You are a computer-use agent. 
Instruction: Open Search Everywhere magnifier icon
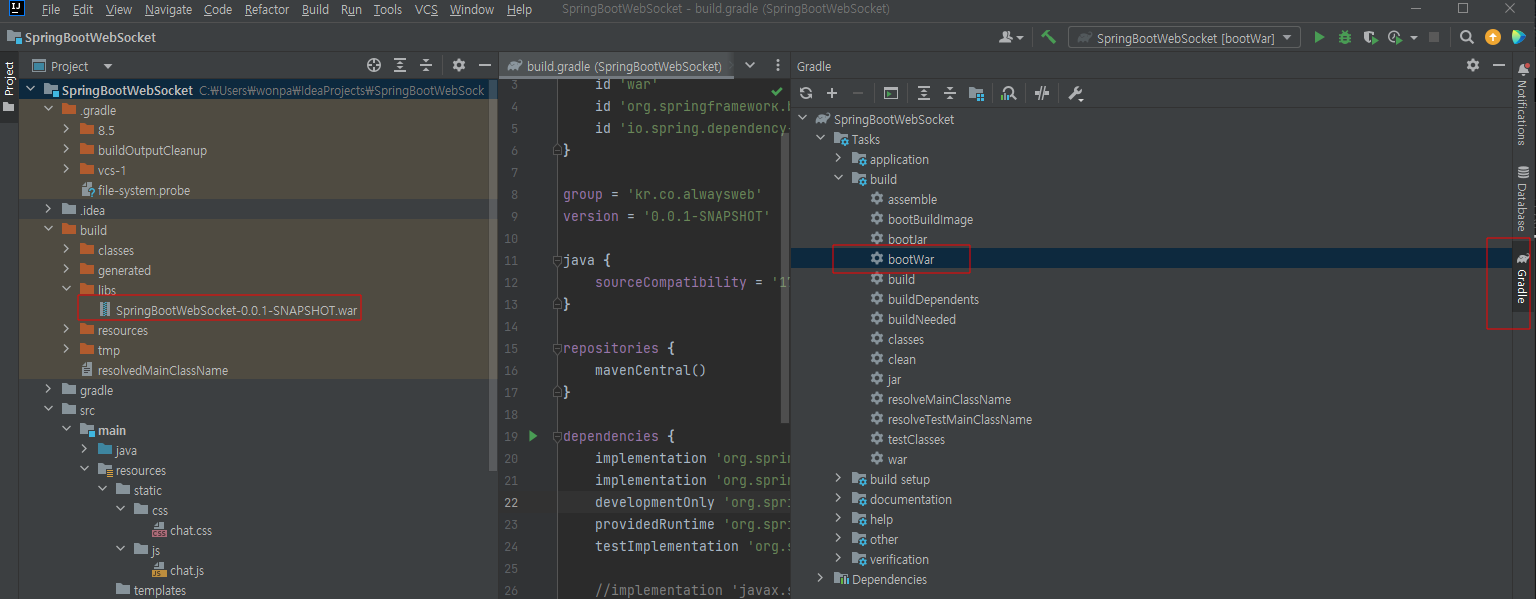[x=1466, y=37]
